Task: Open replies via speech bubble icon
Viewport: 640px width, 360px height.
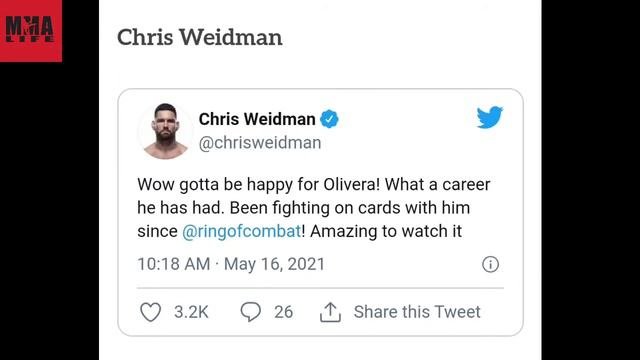Action: coord(251,312)
